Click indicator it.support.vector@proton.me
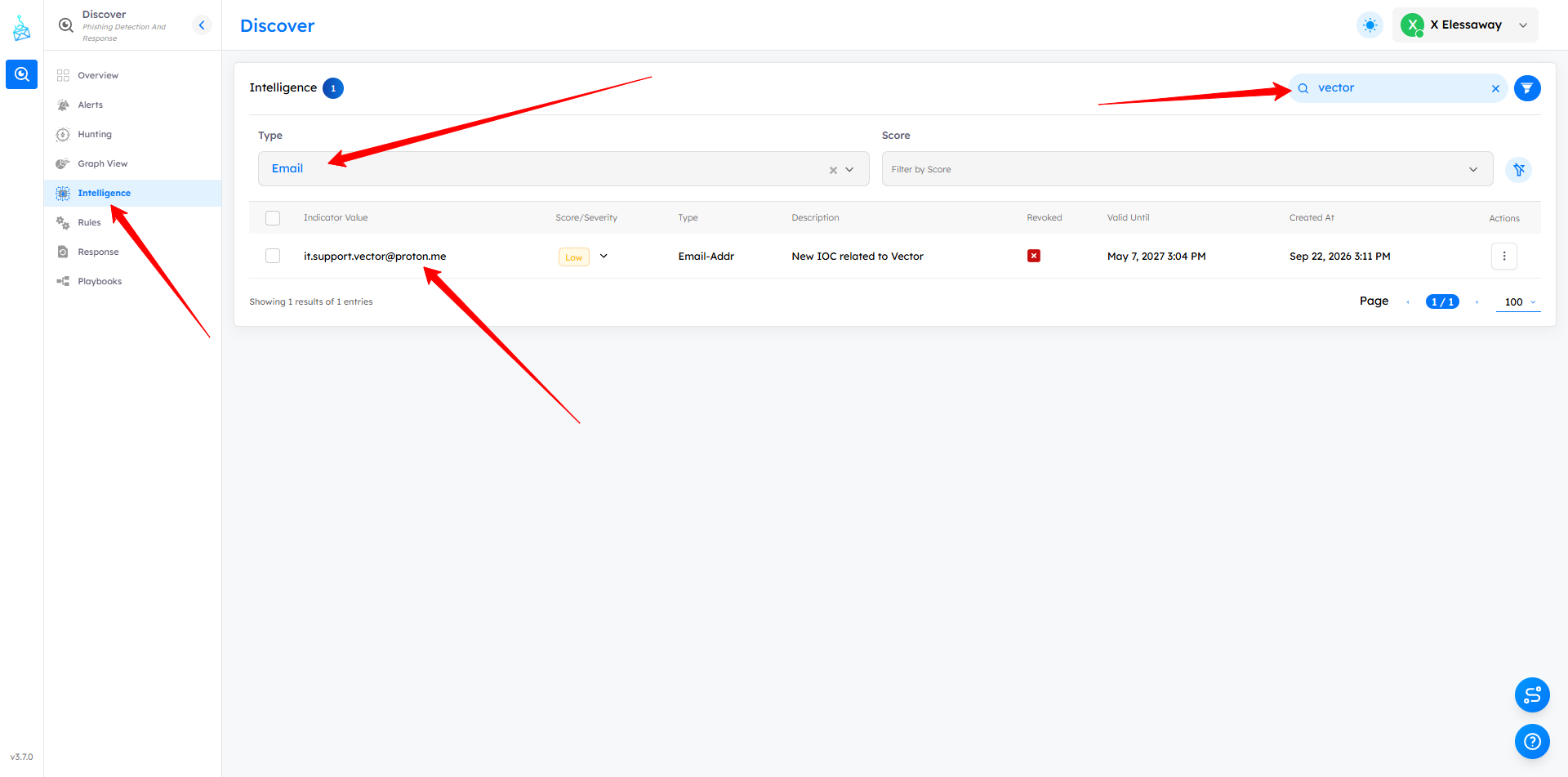 375,256
